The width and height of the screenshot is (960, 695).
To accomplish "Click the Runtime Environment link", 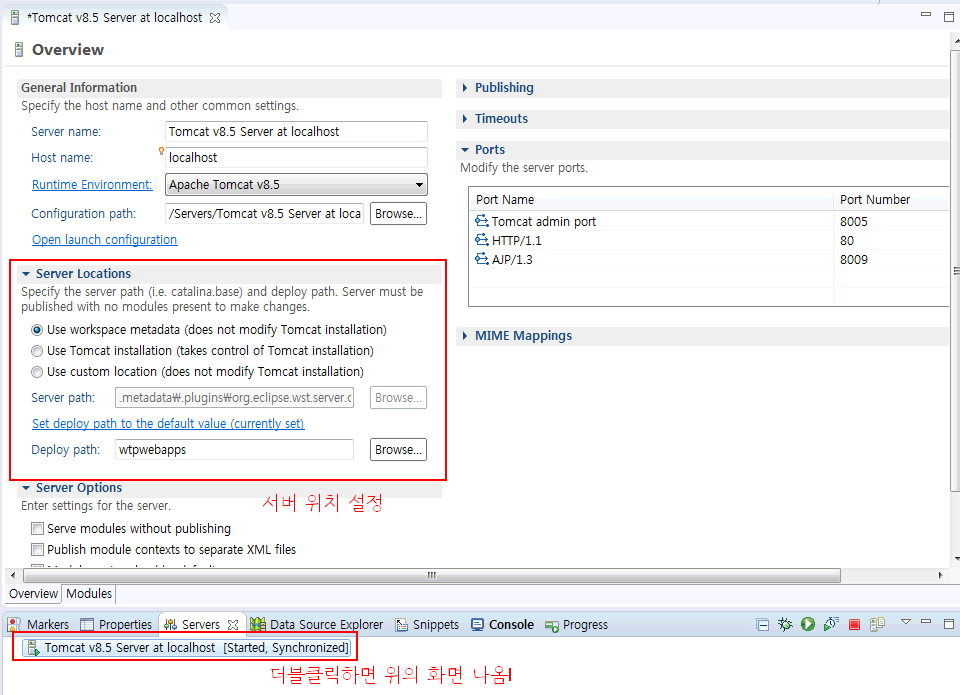I will tap(92, 184).
